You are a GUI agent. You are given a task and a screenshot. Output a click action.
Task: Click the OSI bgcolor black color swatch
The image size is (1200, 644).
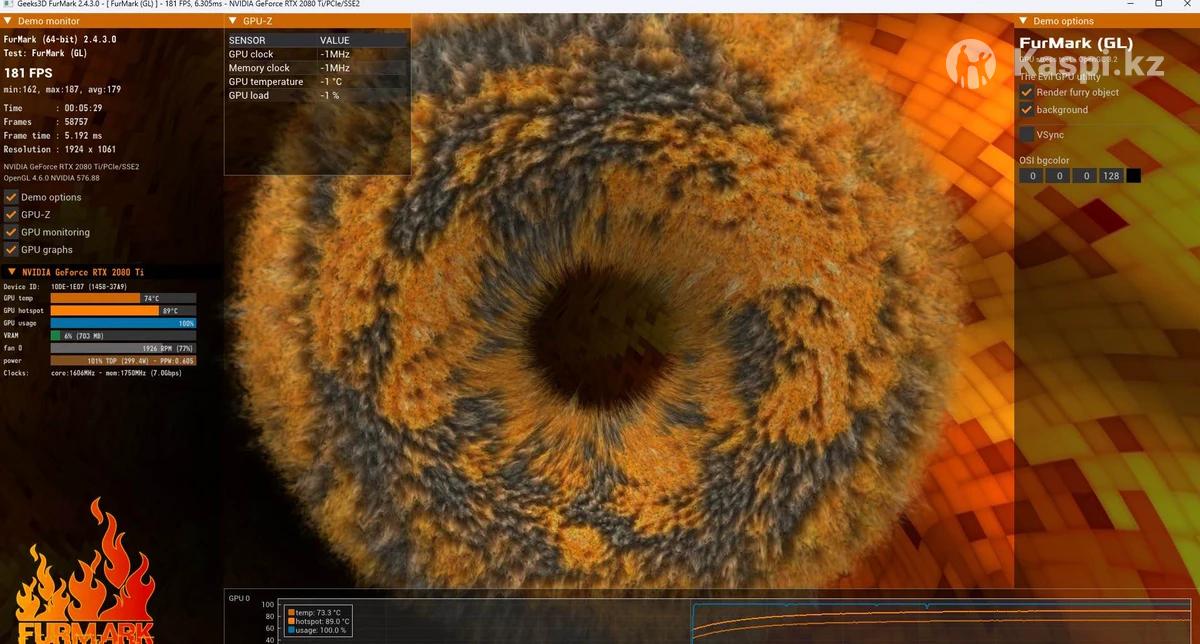[1133, 176]
